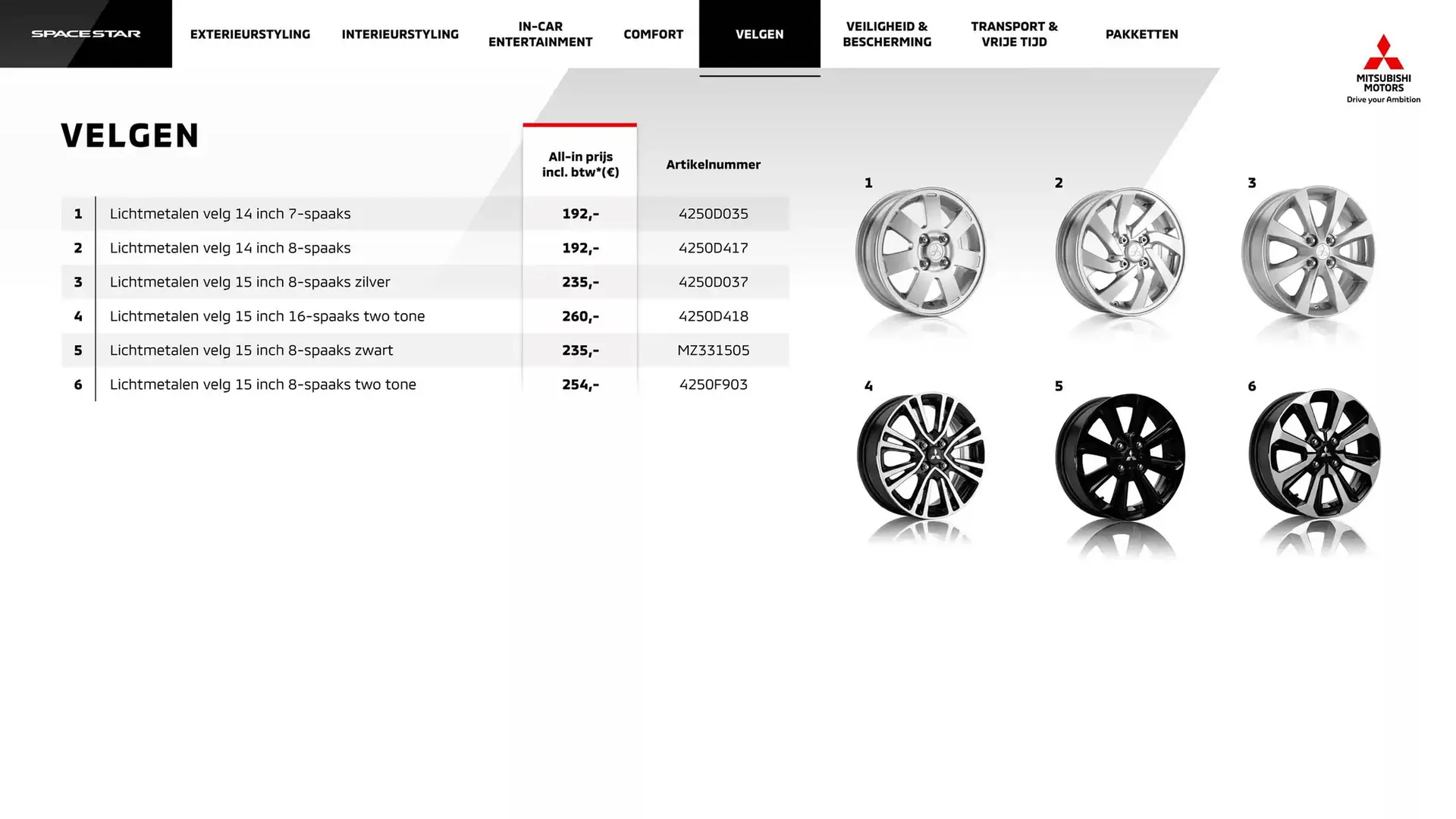This screenshot has height=819, width=1456.
Task: Switch to In-Car Entertainment tab
Action: coord(540,34)
